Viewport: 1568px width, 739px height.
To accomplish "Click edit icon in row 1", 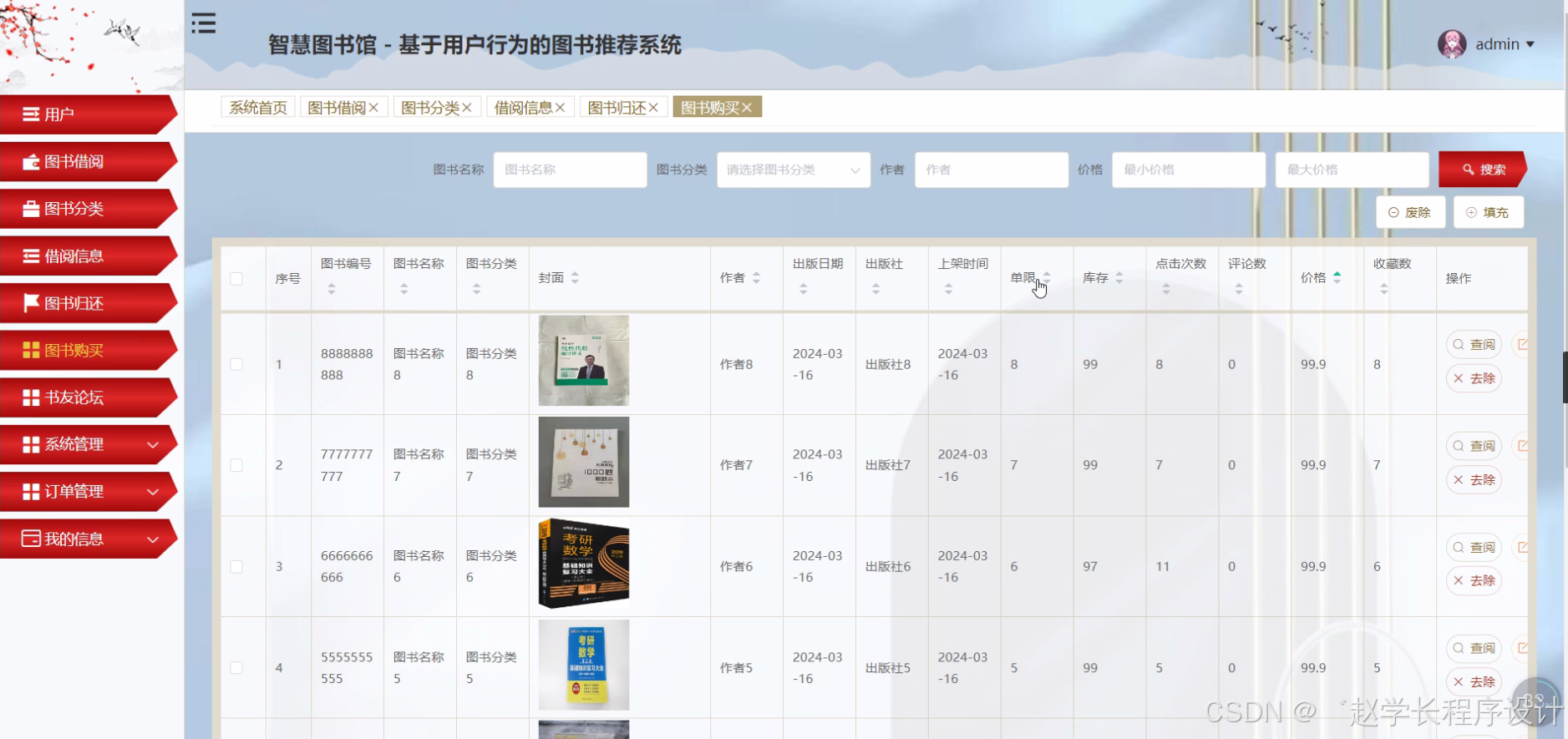I will [1521, 344].
